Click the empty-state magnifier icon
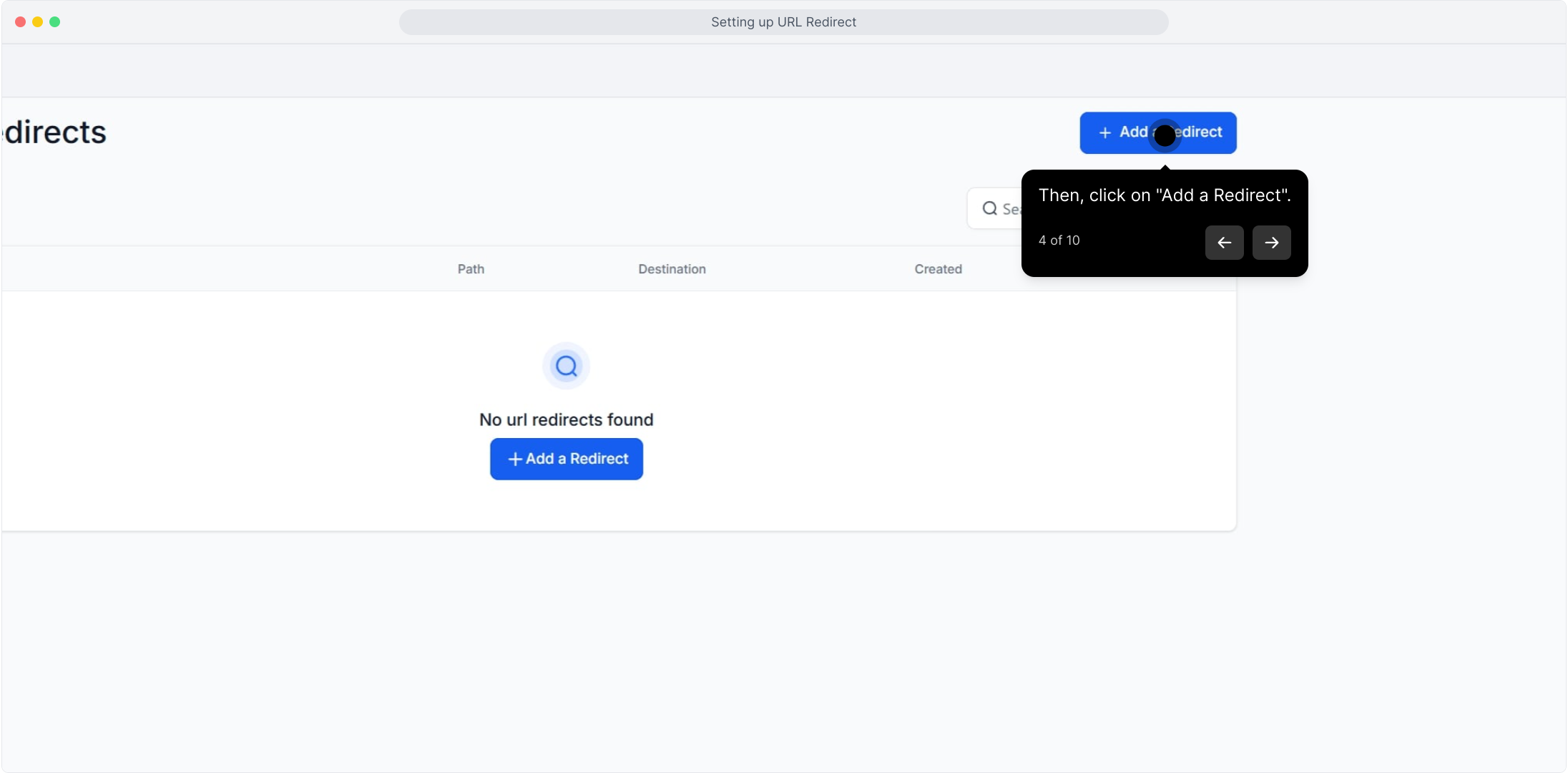This screenshot has height=773, width=1568. pyautogui.click(x=566, y=366)
